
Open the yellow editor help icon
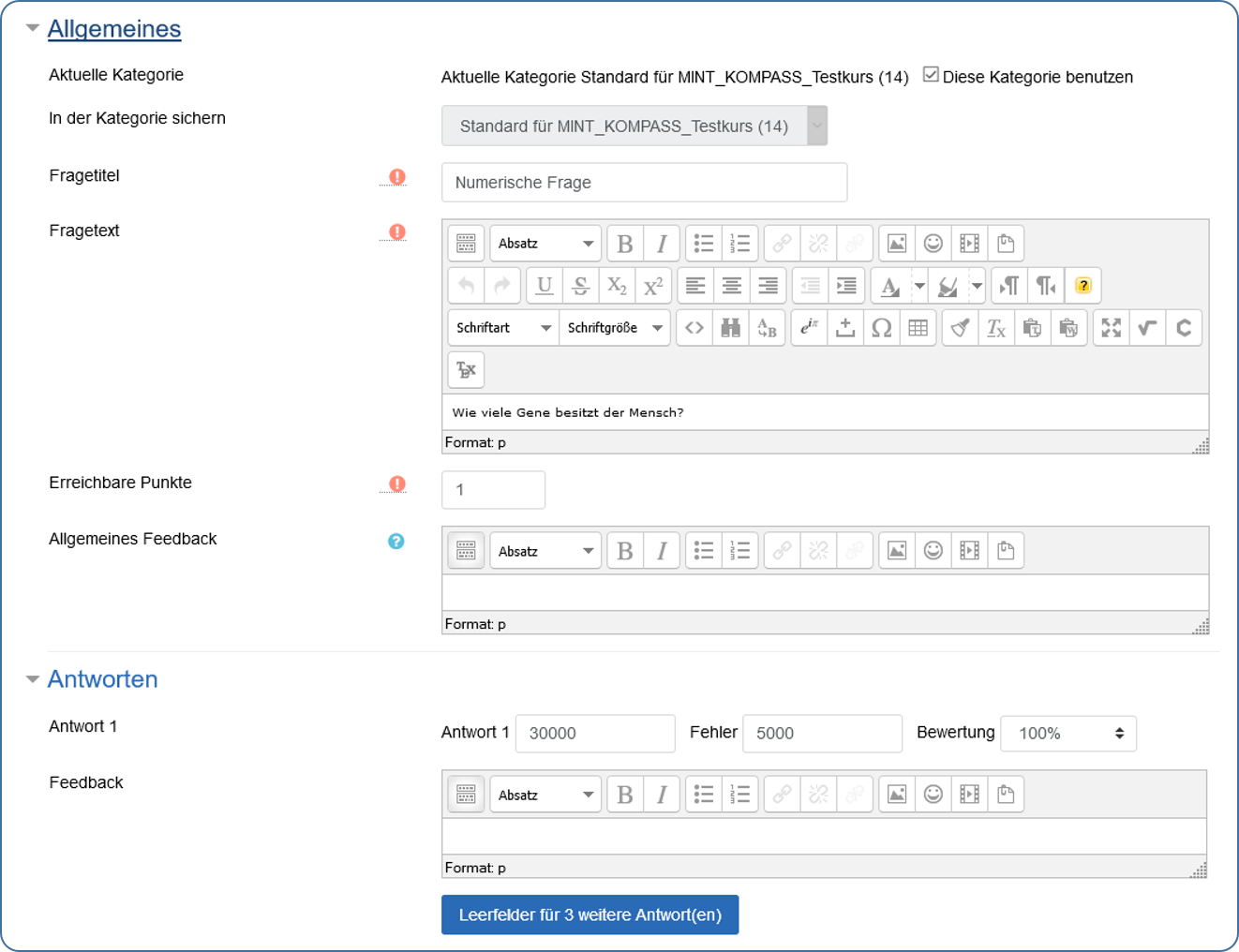(x=1083, y=286)
